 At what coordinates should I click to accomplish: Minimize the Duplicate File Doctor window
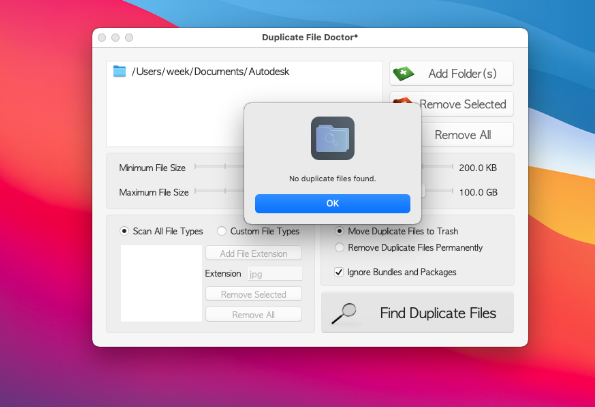tap(115, 38)
